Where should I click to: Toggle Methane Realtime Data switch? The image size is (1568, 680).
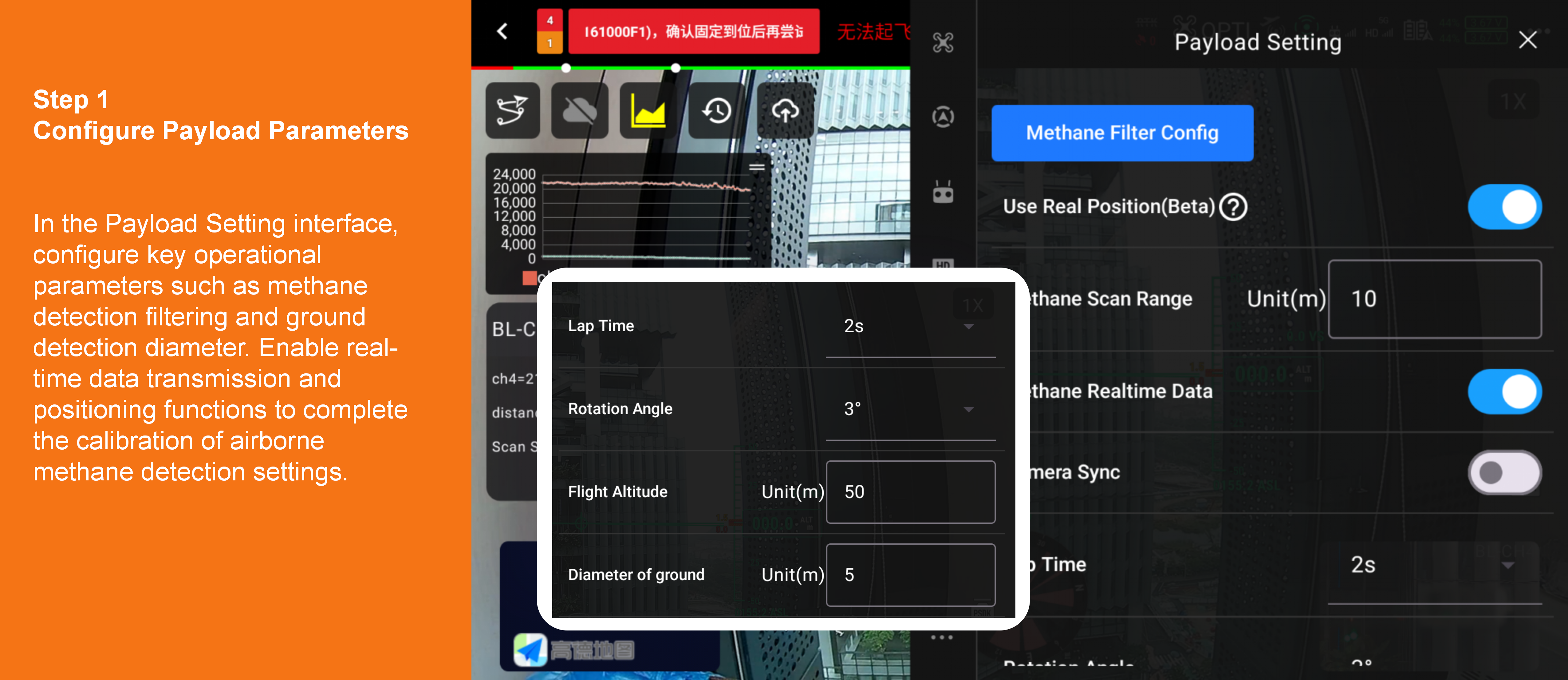point(1504,391)
